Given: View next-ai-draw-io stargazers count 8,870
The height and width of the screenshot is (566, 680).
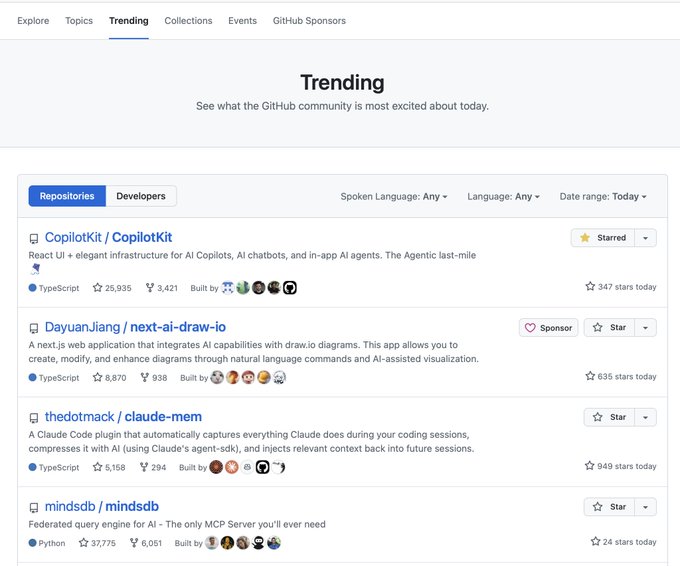Looking at the screenshot, I should pos(109,378).
